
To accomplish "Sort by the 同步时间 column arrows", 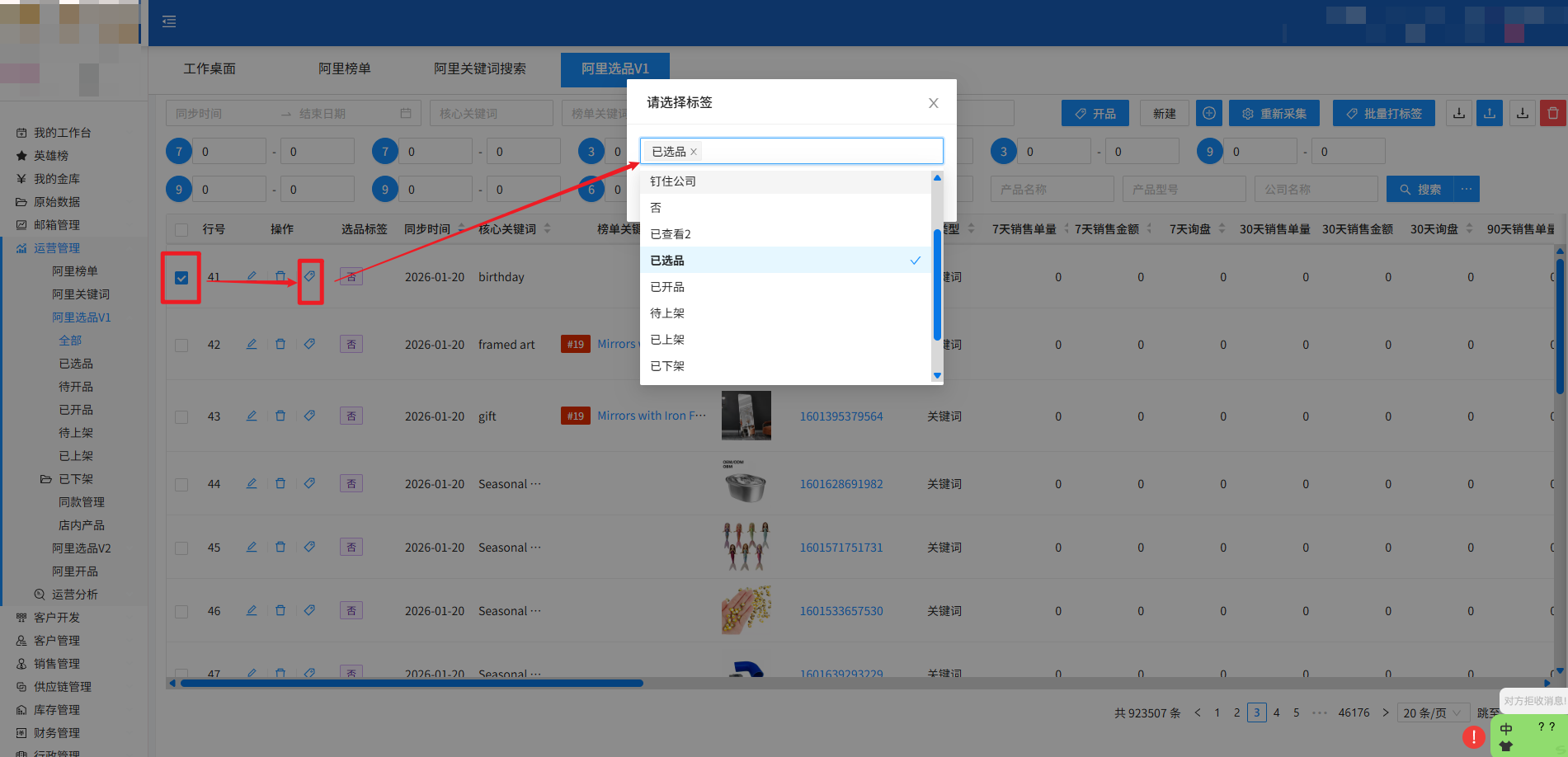I will pos(461,228).
